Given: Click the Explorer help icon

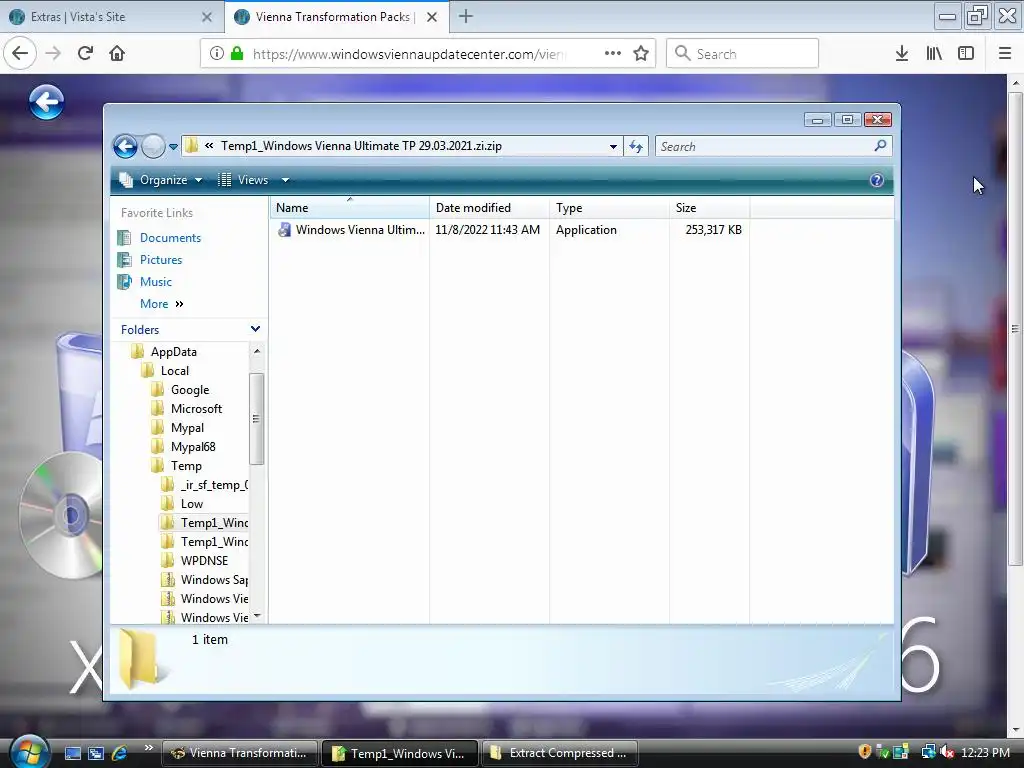Looking at the screenshot, I should (876, 180).
